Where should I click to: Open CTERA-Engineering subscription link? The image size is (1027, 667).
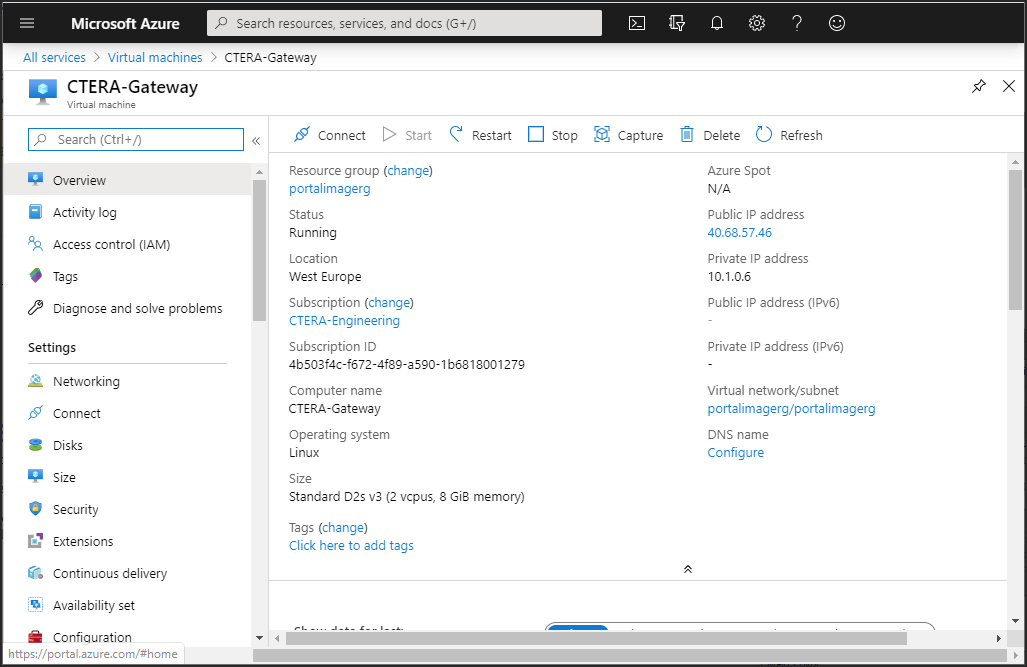(x=345, y=320)
